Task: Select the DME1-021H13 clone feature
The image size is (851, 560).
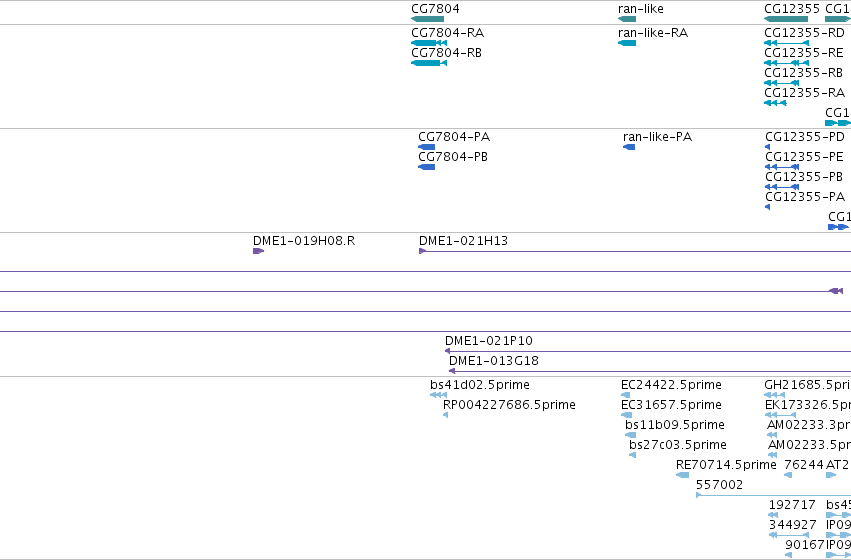Action: (634, 251)
